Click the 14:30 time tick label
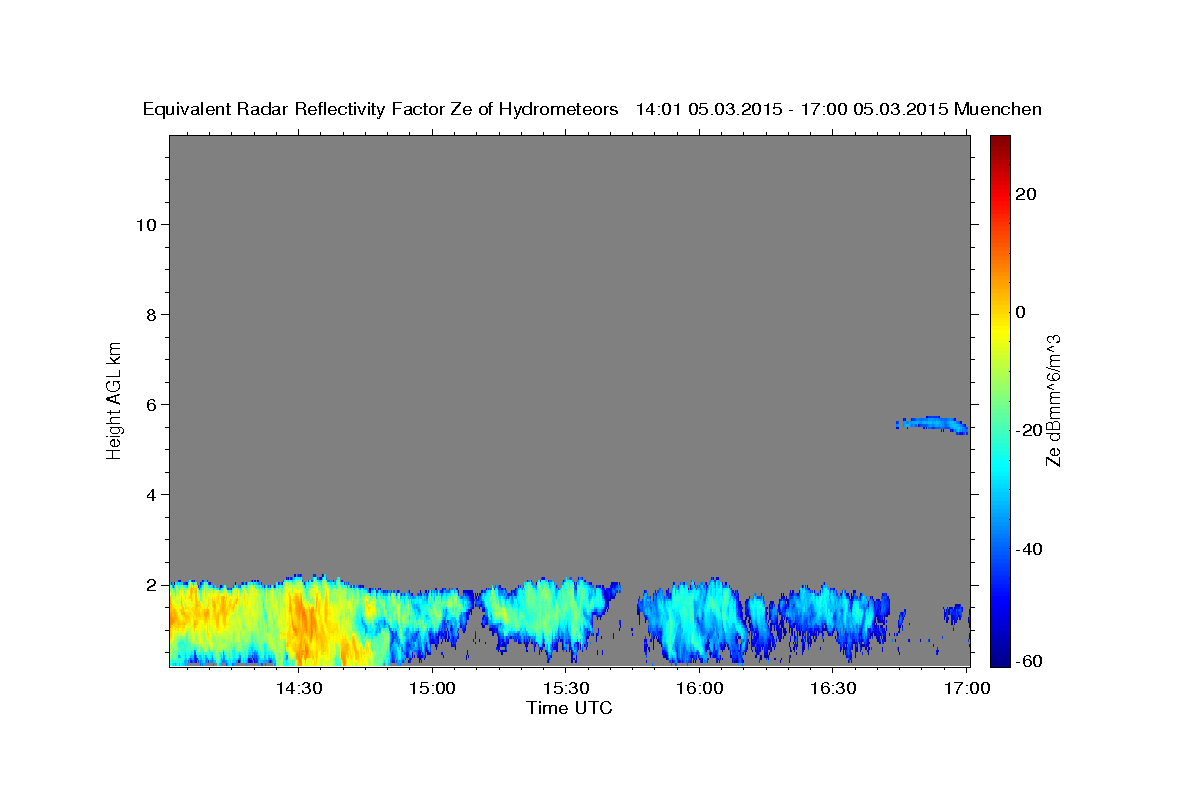 pos(299,688)
